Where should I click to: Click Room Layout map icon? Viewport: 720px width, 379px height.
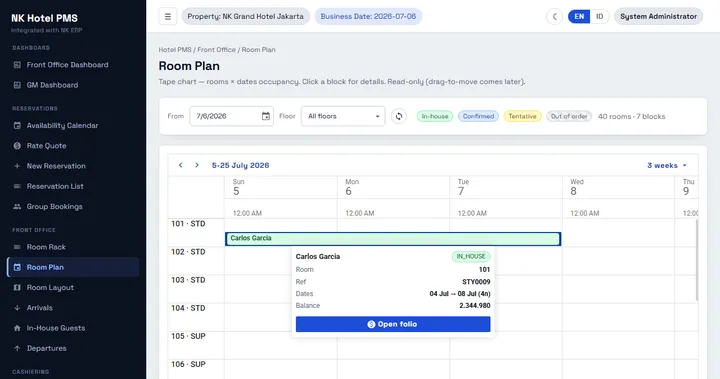(x=17, y=287)
